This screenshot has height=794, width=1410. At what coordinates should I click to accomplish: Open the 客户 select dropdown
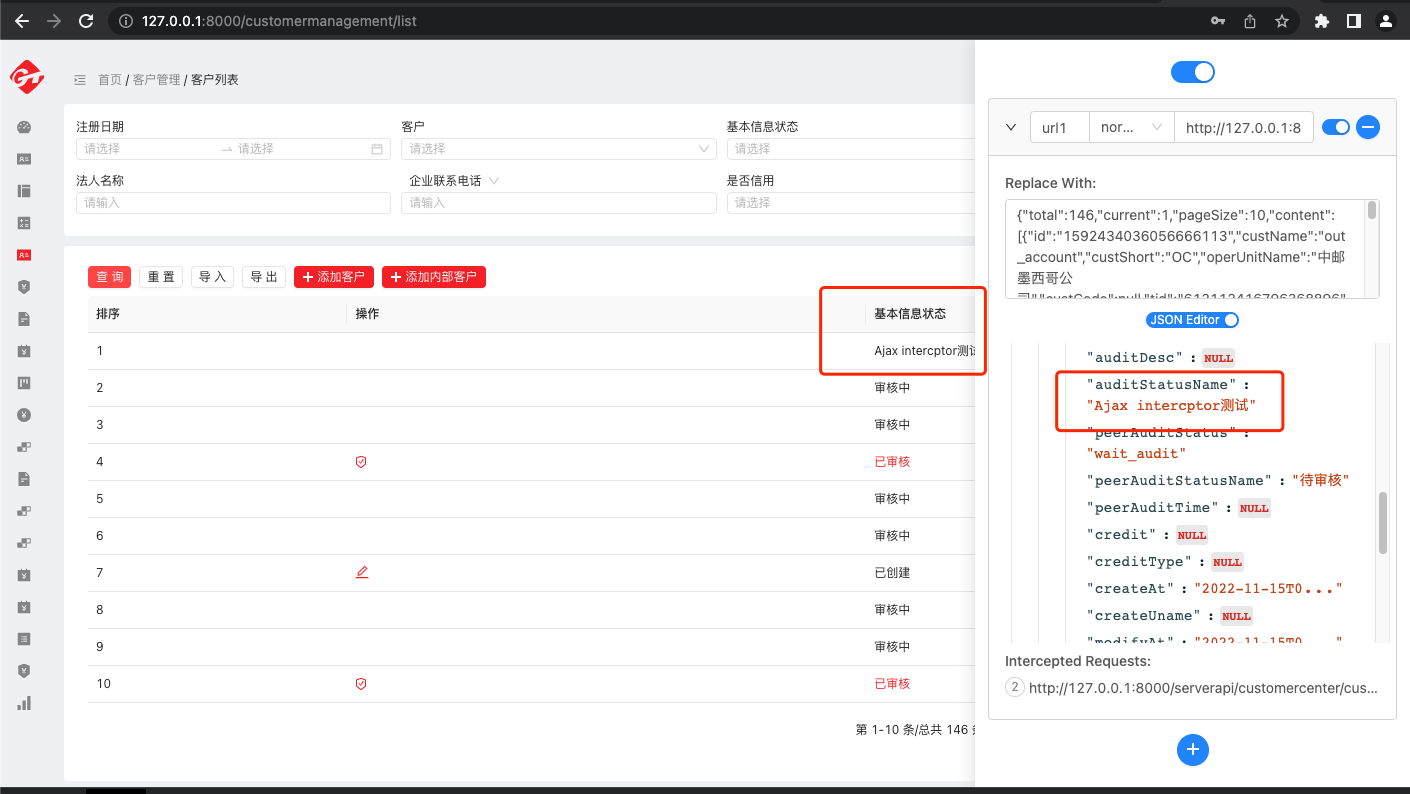click(x=559, y=149)
